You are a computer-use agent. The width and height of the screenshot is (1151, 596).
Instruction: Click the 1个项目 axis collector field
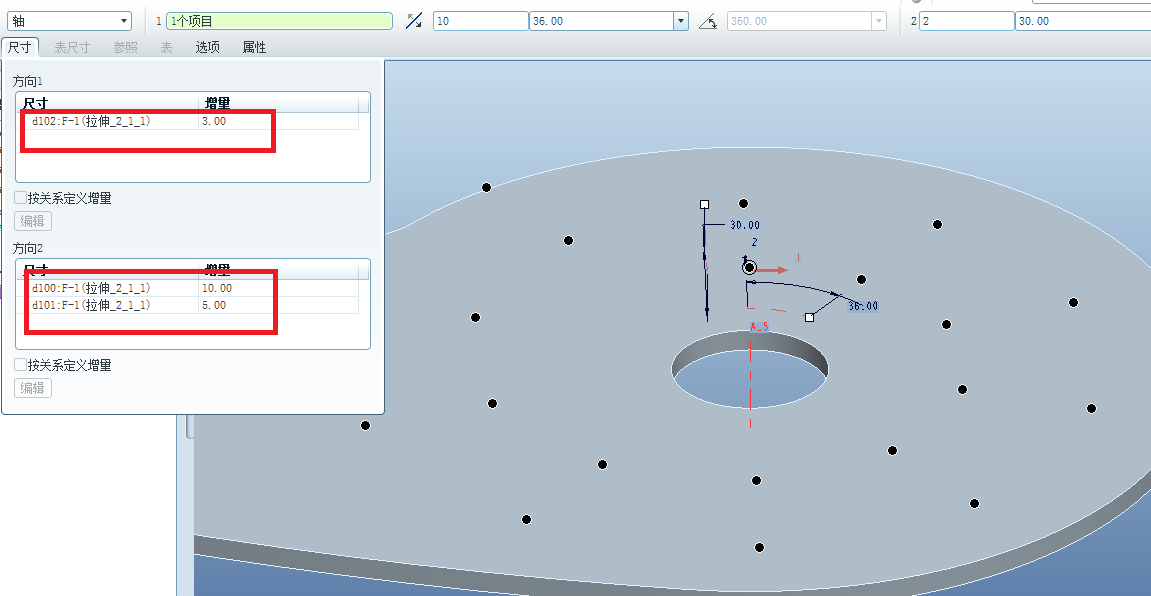point(279,21)
